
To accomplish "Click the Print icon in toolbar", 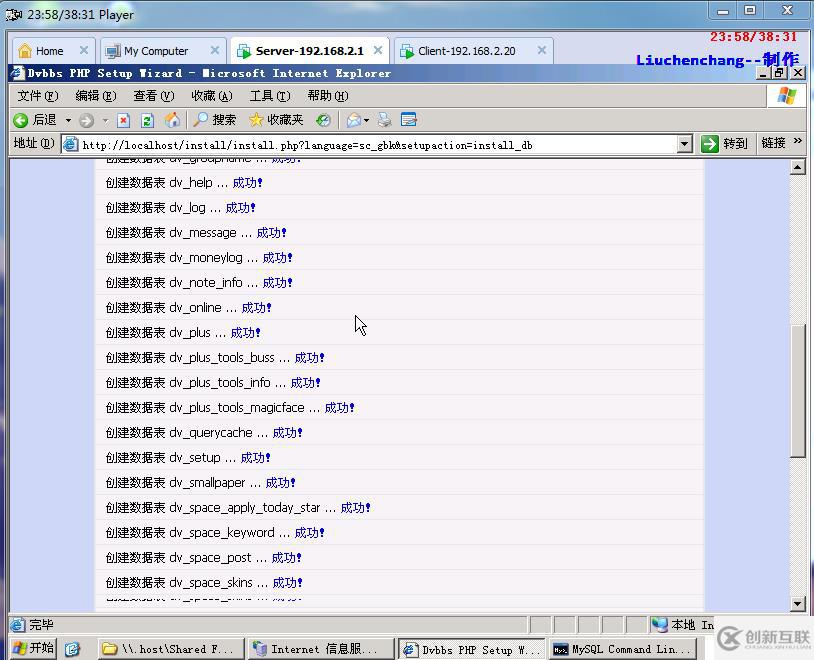I will coord(385,120).
